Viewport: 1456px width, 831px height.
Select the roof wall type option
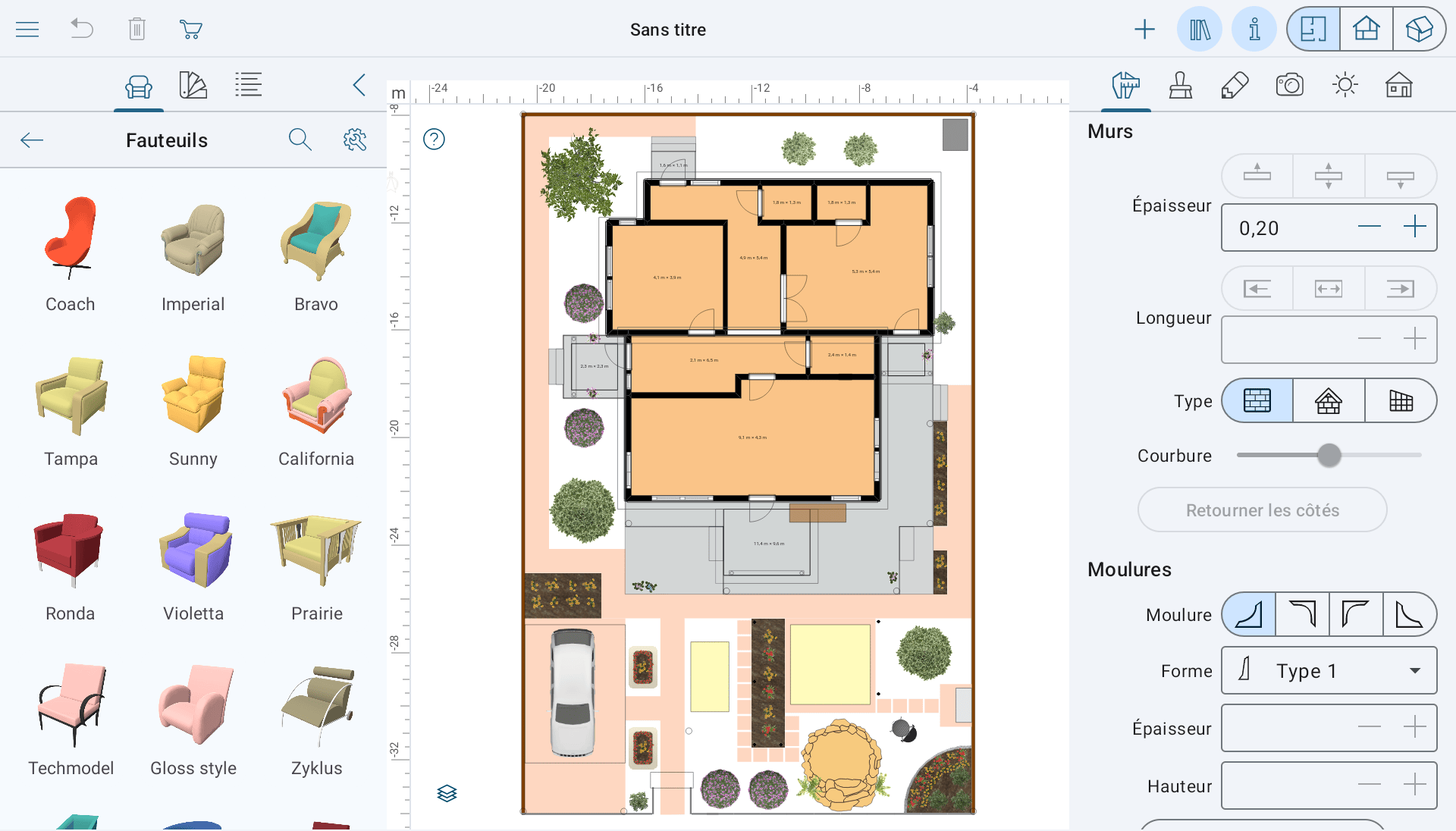(x=1329, y=400)
